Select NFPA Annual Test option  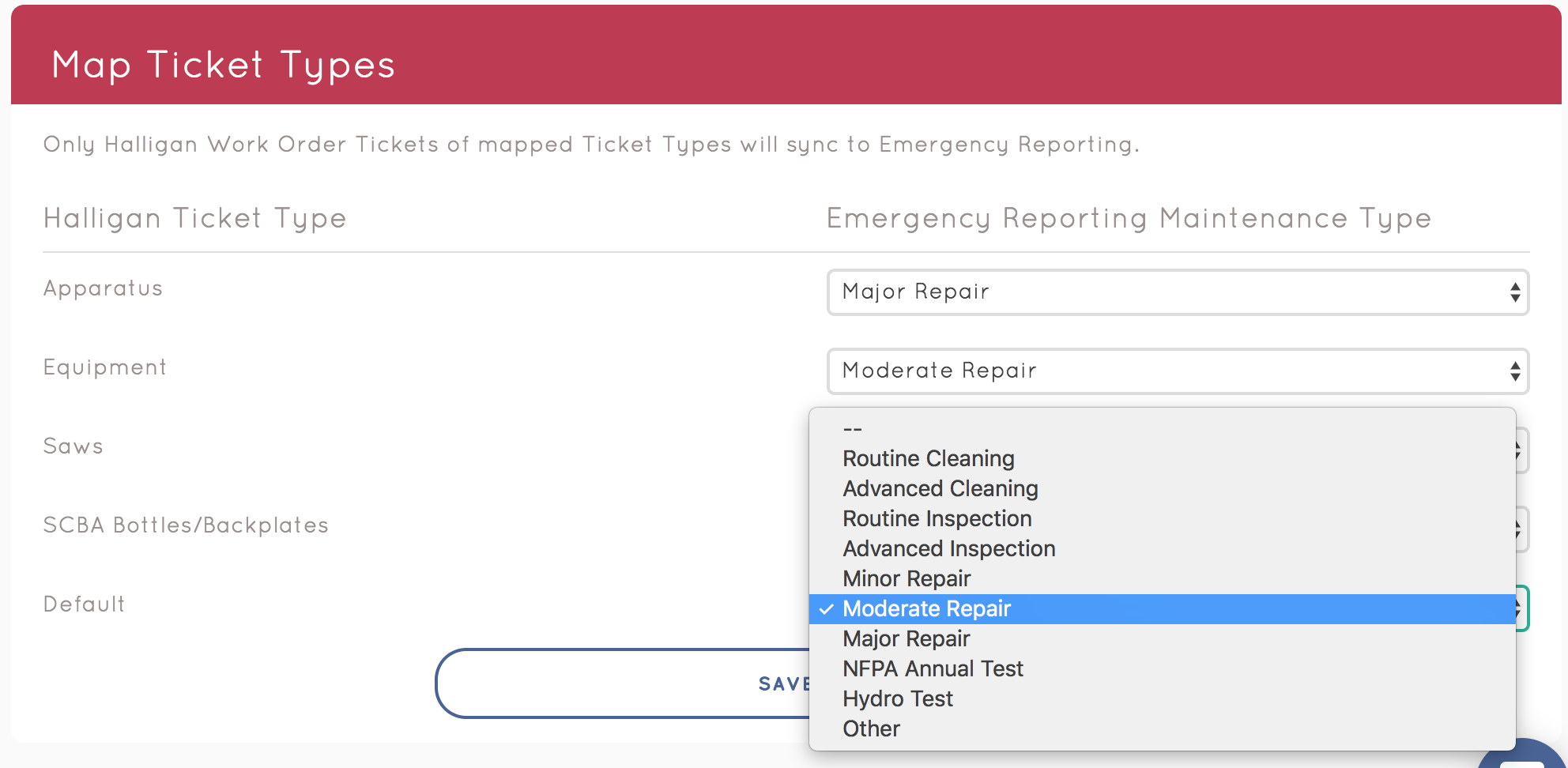pyautogui.click(x=1163, y=669)
